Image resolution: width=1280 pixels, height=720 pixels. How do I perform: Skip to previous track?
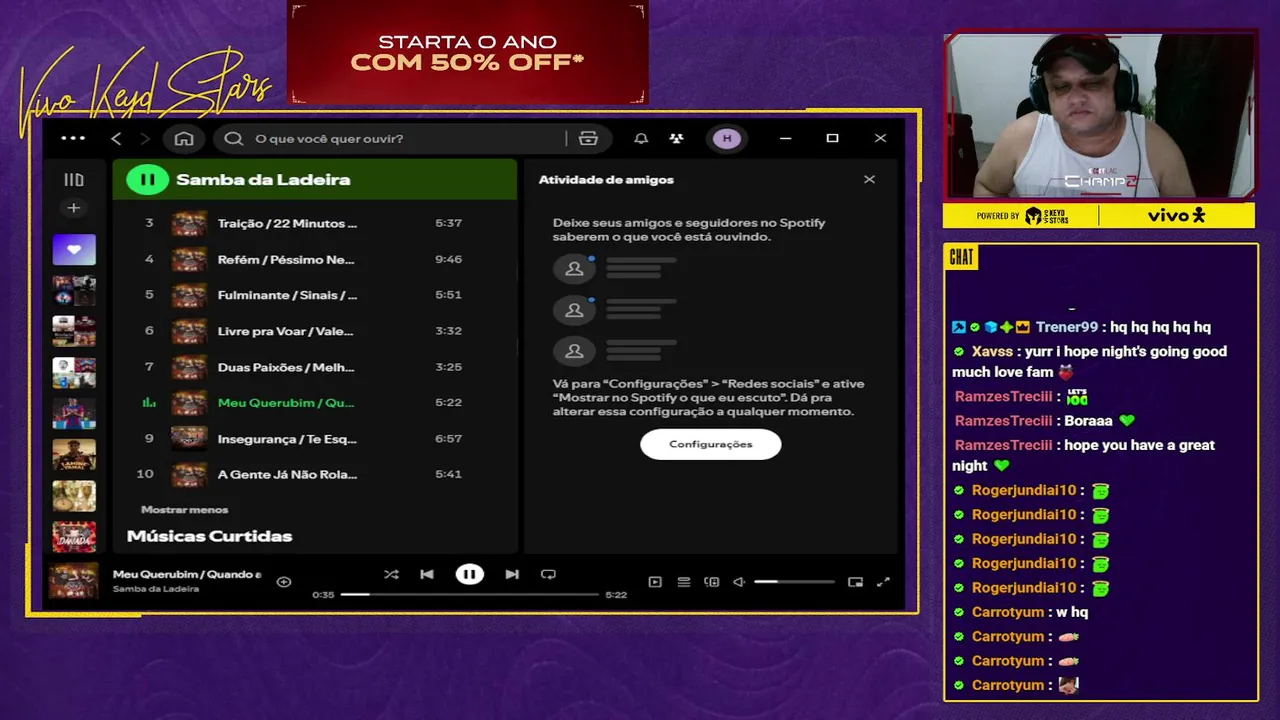click(x=427, y=574)
